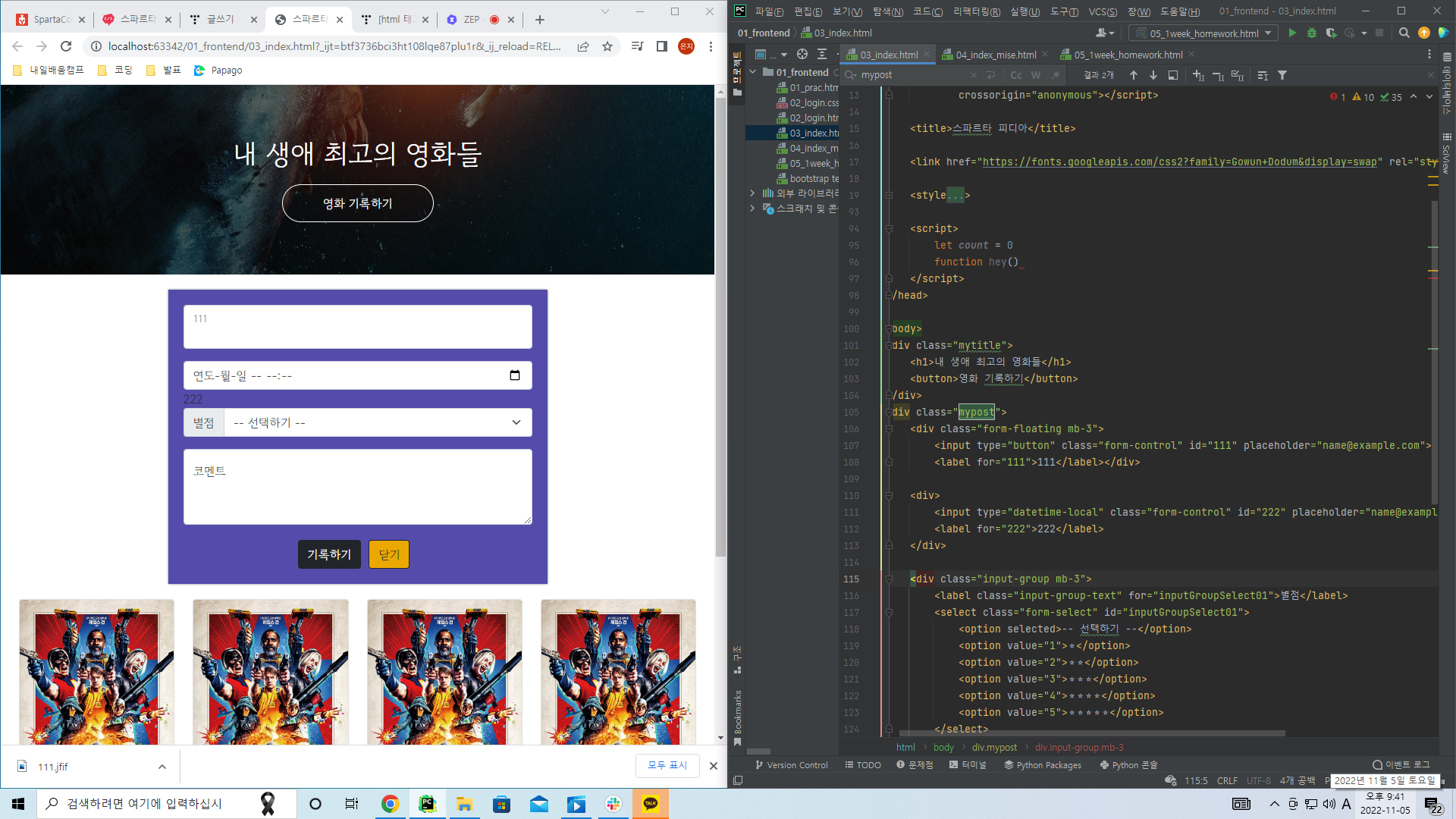The width and height of the screenshot is (1456, 819).
Task: Click locate-file target icon in project panel
Action: click(x=802, y=55)
